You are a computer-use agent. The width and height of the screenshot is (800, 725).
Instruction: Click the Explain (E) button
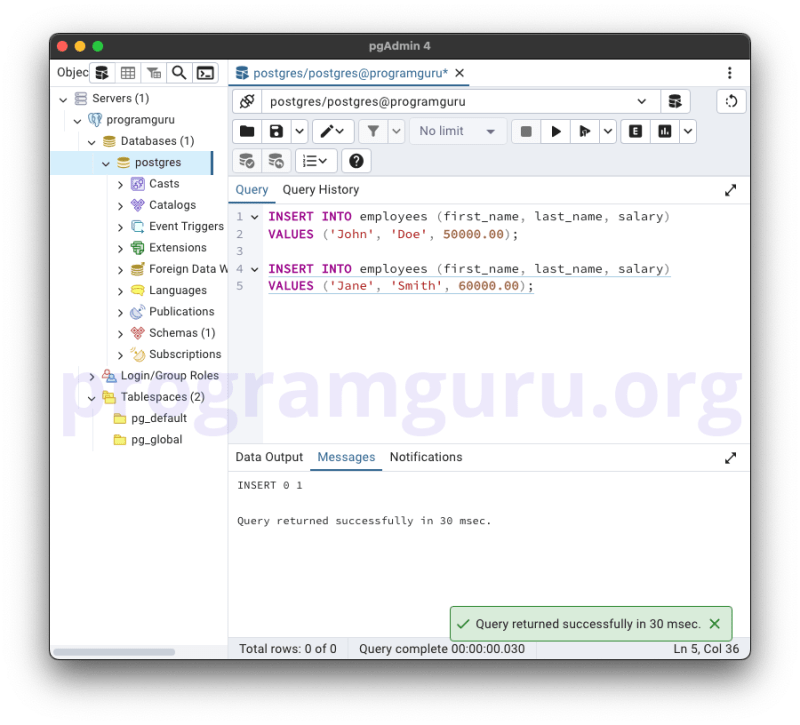[635, 132]
